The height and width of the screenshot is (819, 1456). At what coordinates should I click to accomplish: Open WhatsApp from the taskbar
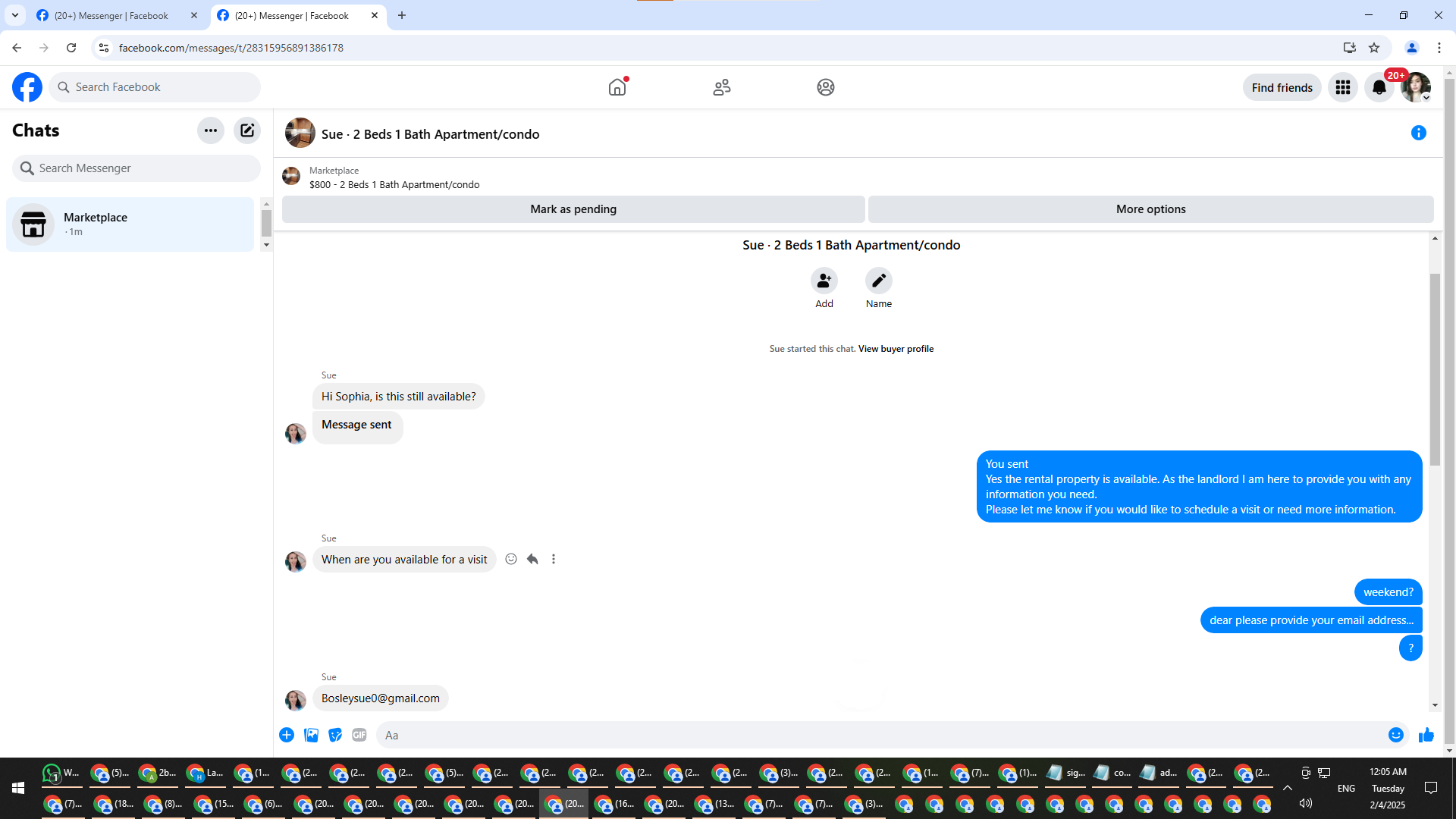(61, 773)
